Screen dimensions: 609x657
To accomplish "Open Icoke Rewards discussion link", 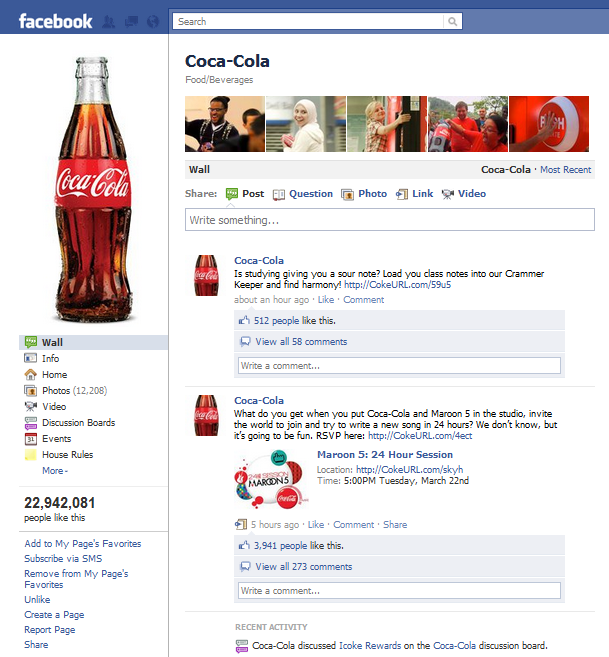I will coord(370,646).
